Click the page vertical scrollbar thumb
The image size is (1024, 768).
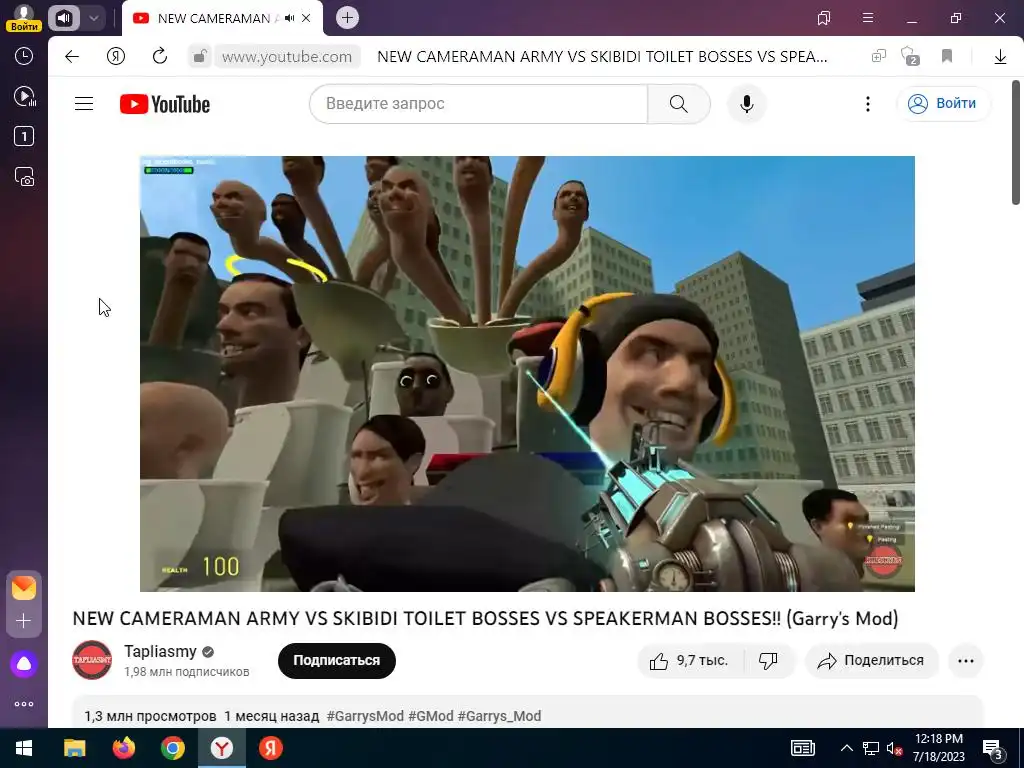(1016, 142)
